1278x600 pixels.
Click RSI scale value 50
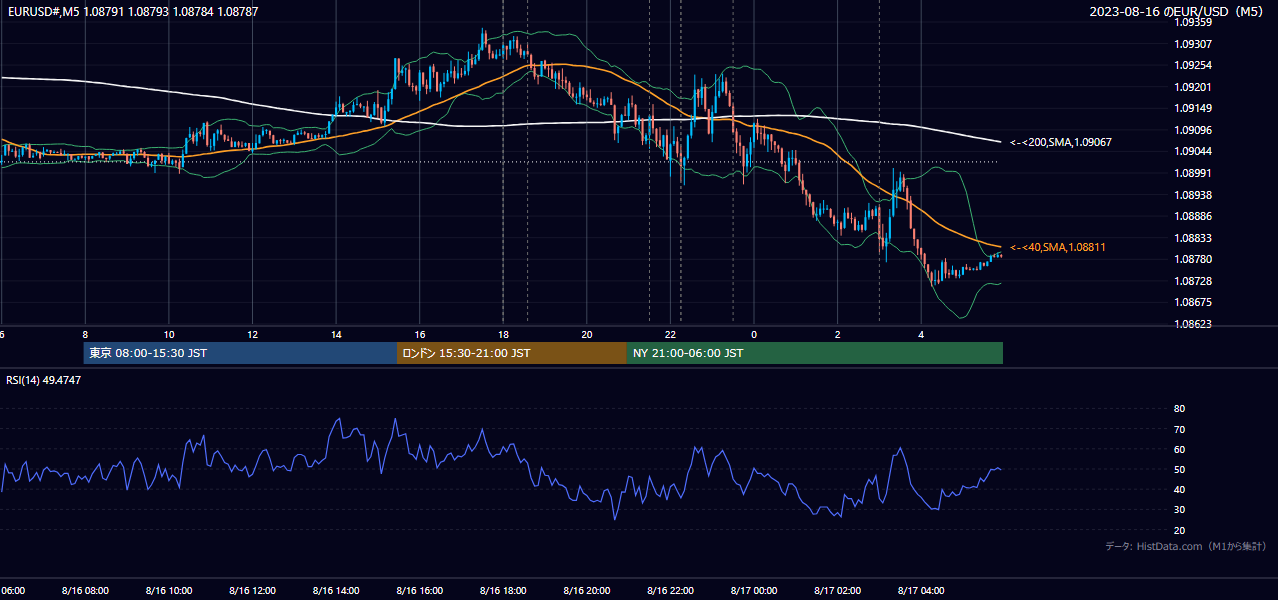tap(1180, 469)
